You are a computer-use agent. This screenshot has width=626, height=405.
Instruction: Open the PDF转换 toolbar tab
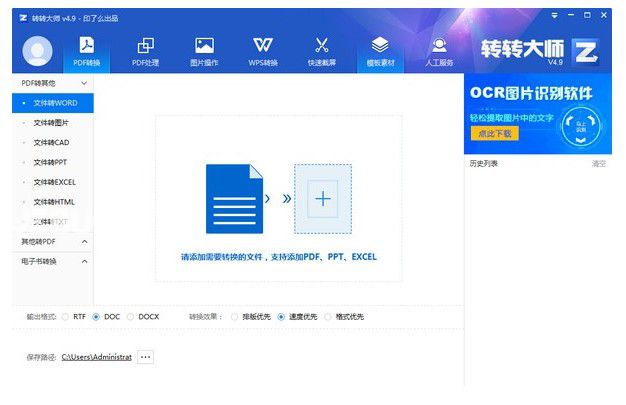86,51
